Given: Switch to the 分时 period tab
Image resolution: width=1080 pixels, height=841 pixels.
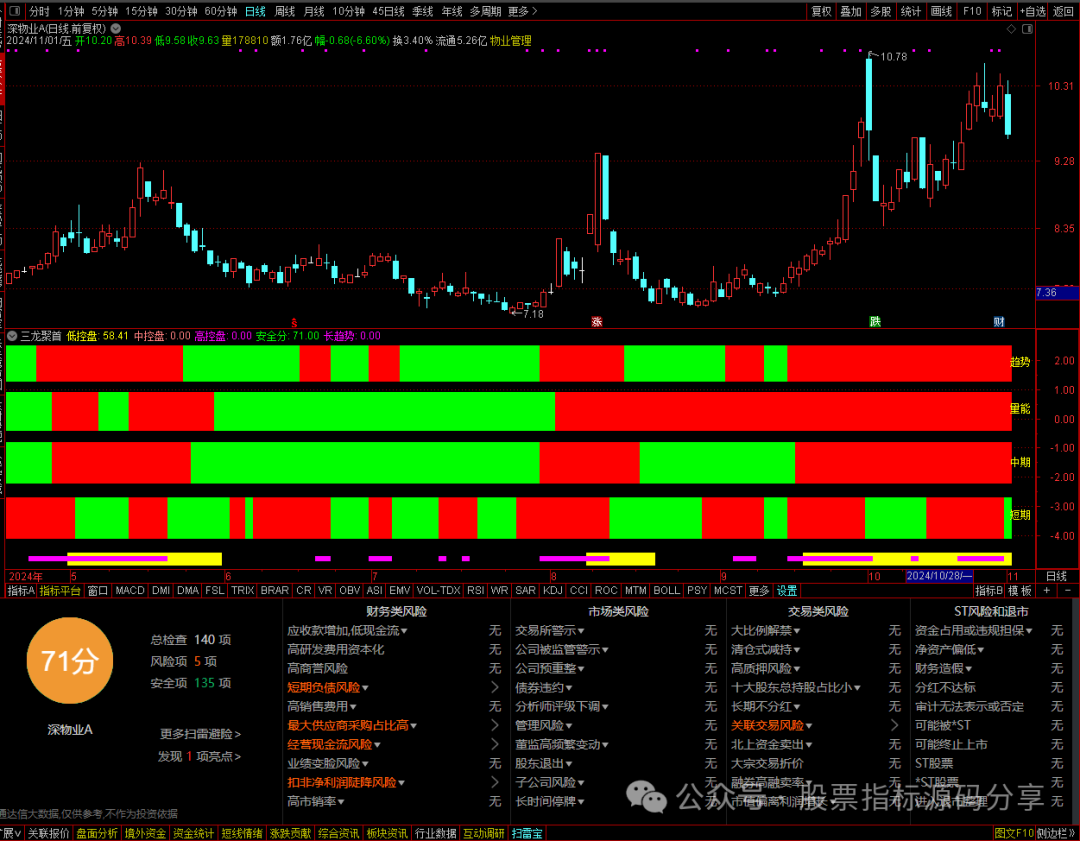Looking at the screenshot, I should (x=39, y=11).
